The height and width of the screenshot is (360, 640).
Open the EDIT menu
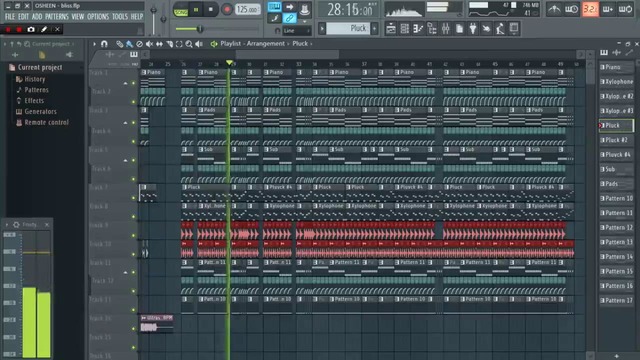coord(23,17)
